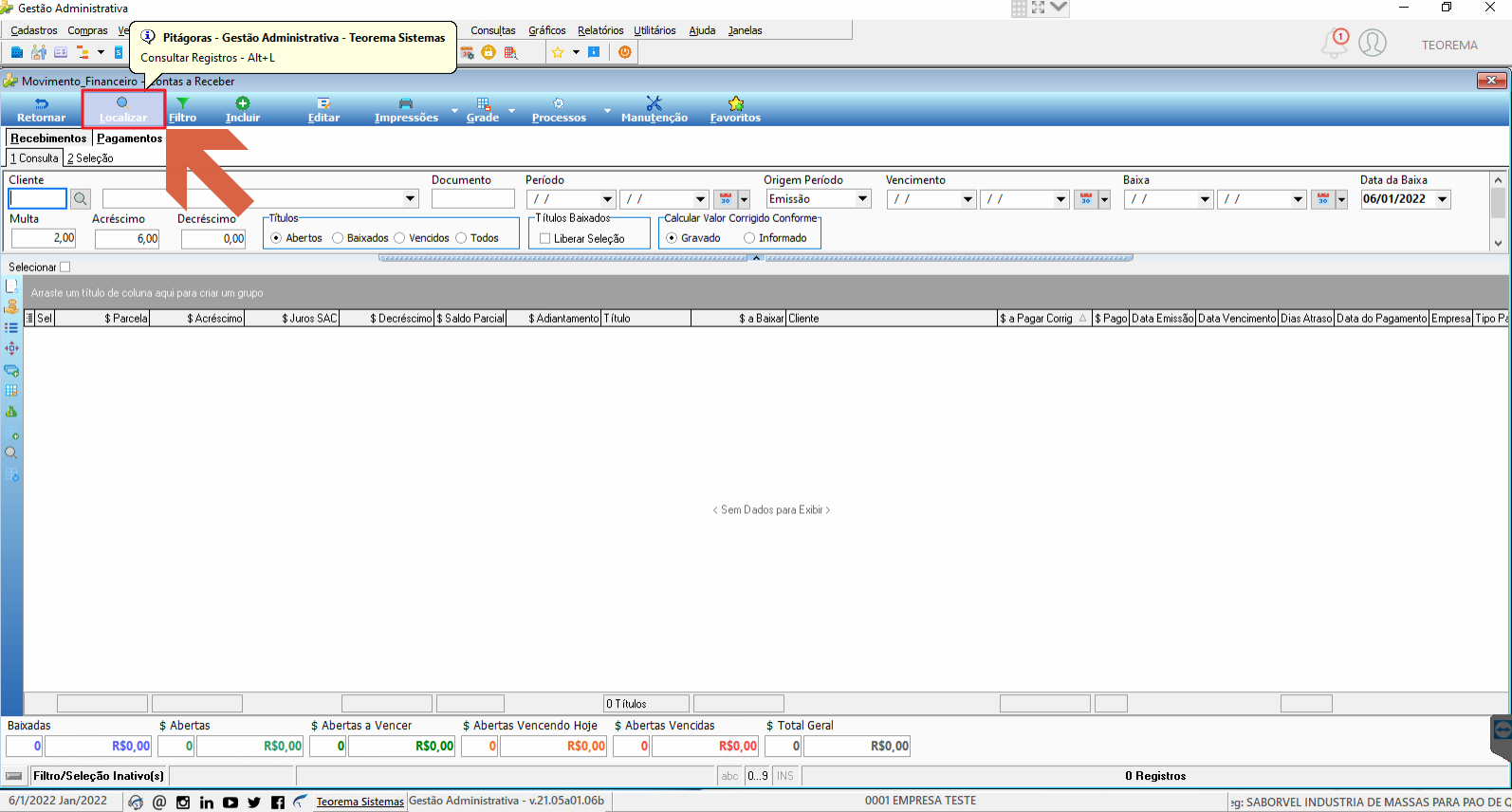This screenshot has width=1512, height=812.
Task: Switch to the Recebimentos tab
Action: pyautogui.click(x=48, y=138)
